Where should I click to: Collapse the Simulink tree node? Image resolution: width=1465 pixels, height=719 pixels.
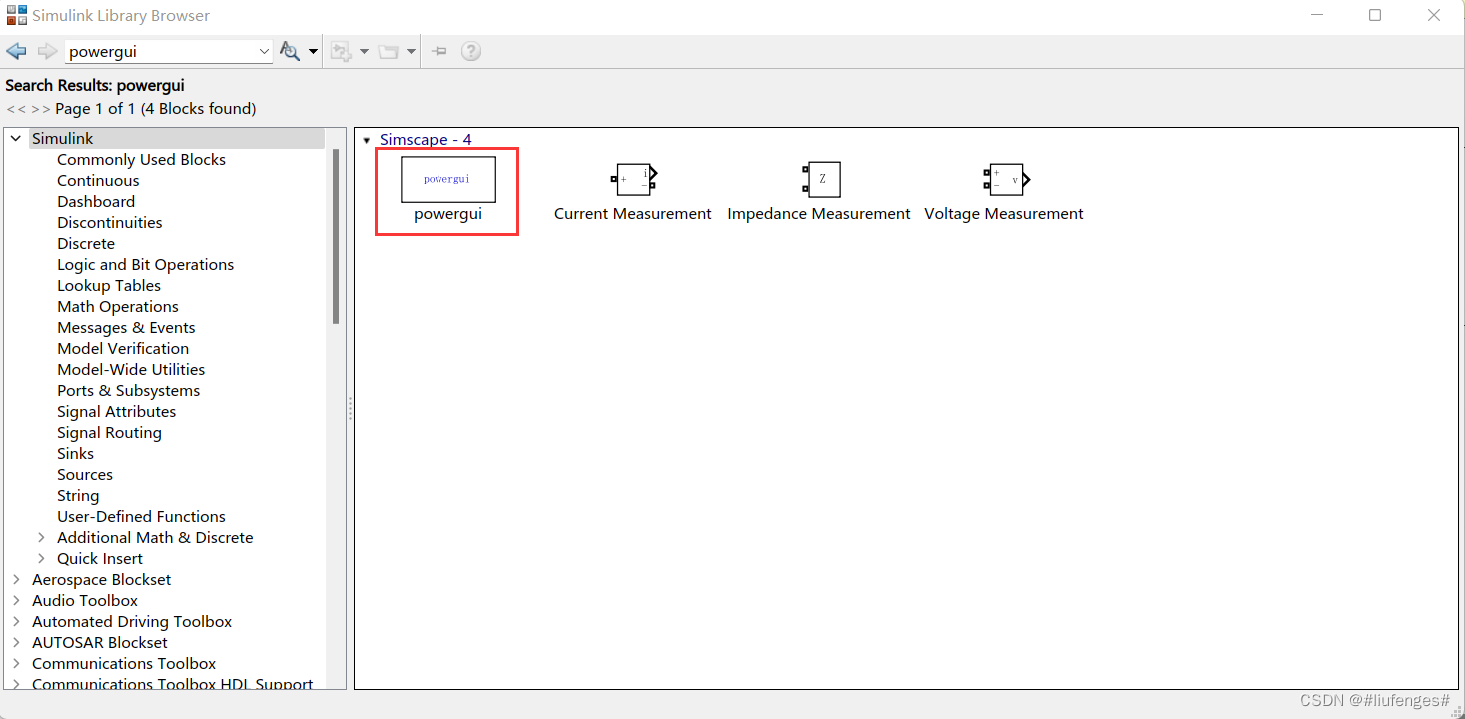pyautogui.click(x=16, y=139)
